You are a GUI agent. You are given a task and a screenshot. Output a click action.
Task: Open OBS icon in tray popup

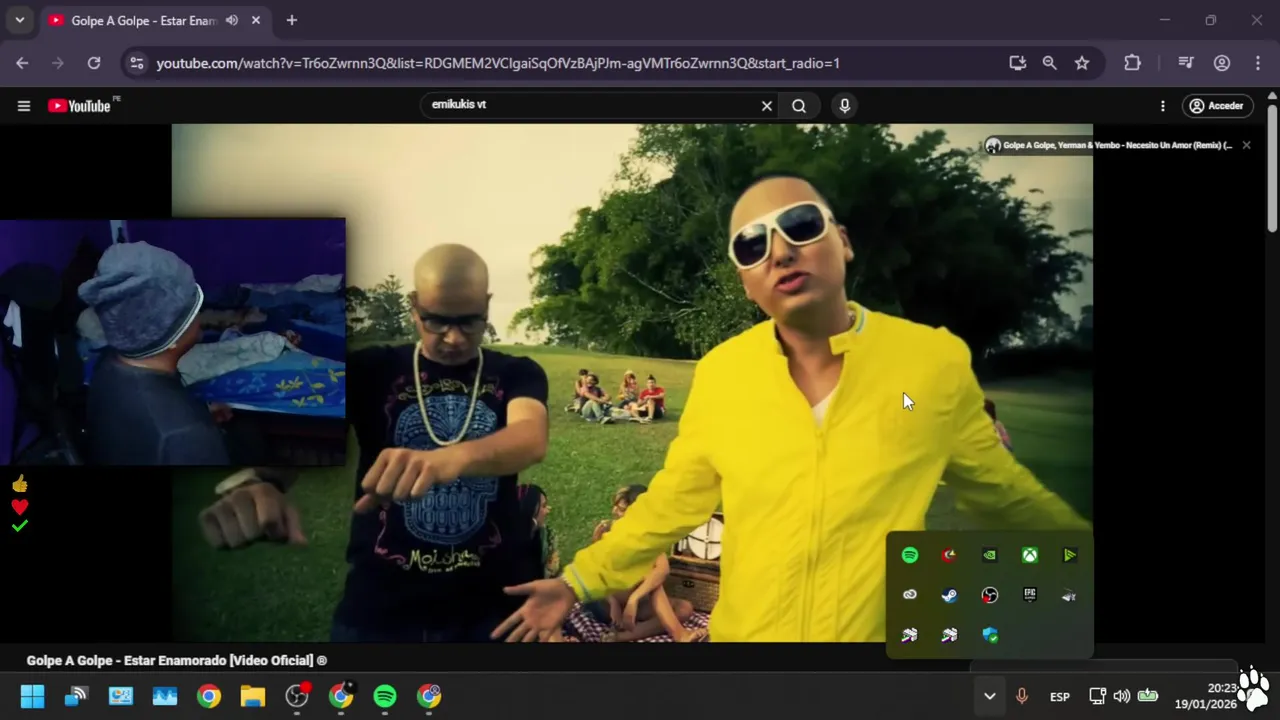[990, 595]
